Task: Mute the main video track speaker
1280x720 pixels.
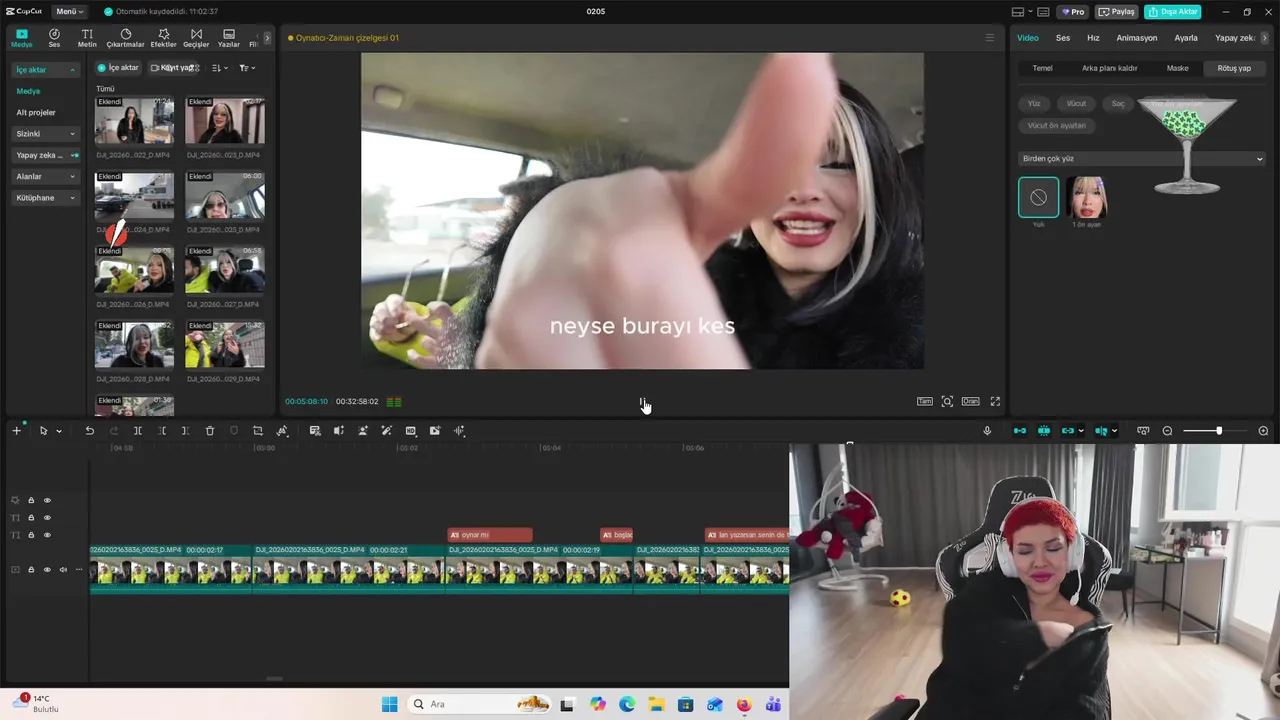Action: click(x=63, y=570)
